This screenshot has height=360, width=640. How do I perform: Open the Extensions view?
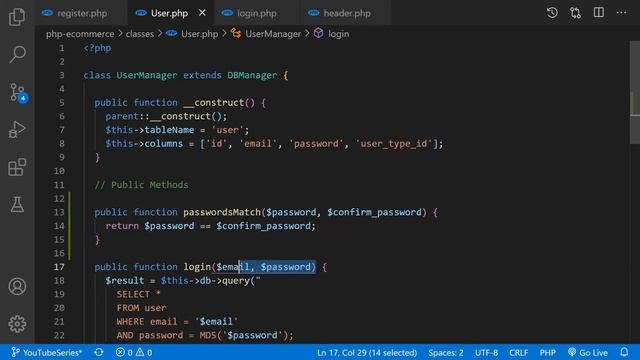pyautogui.click(x=17, y=167)
